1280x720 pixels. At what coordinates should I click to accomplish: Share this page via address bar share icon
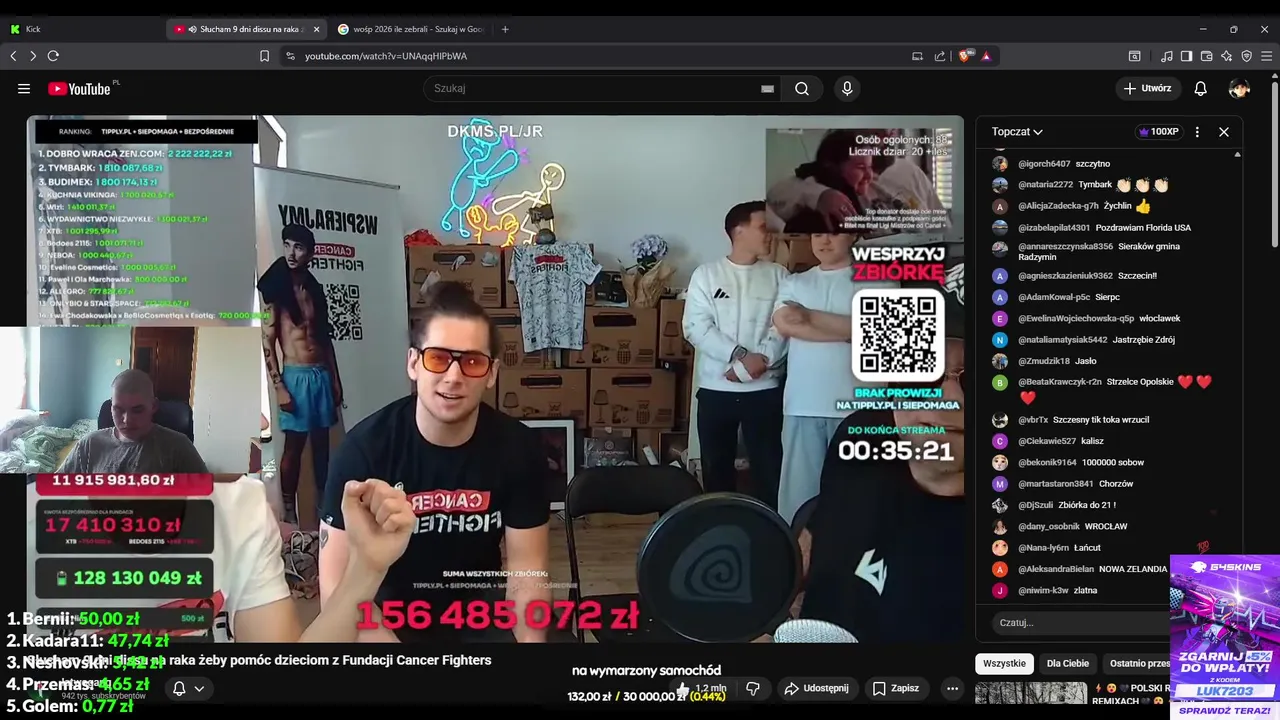[940, 56]
